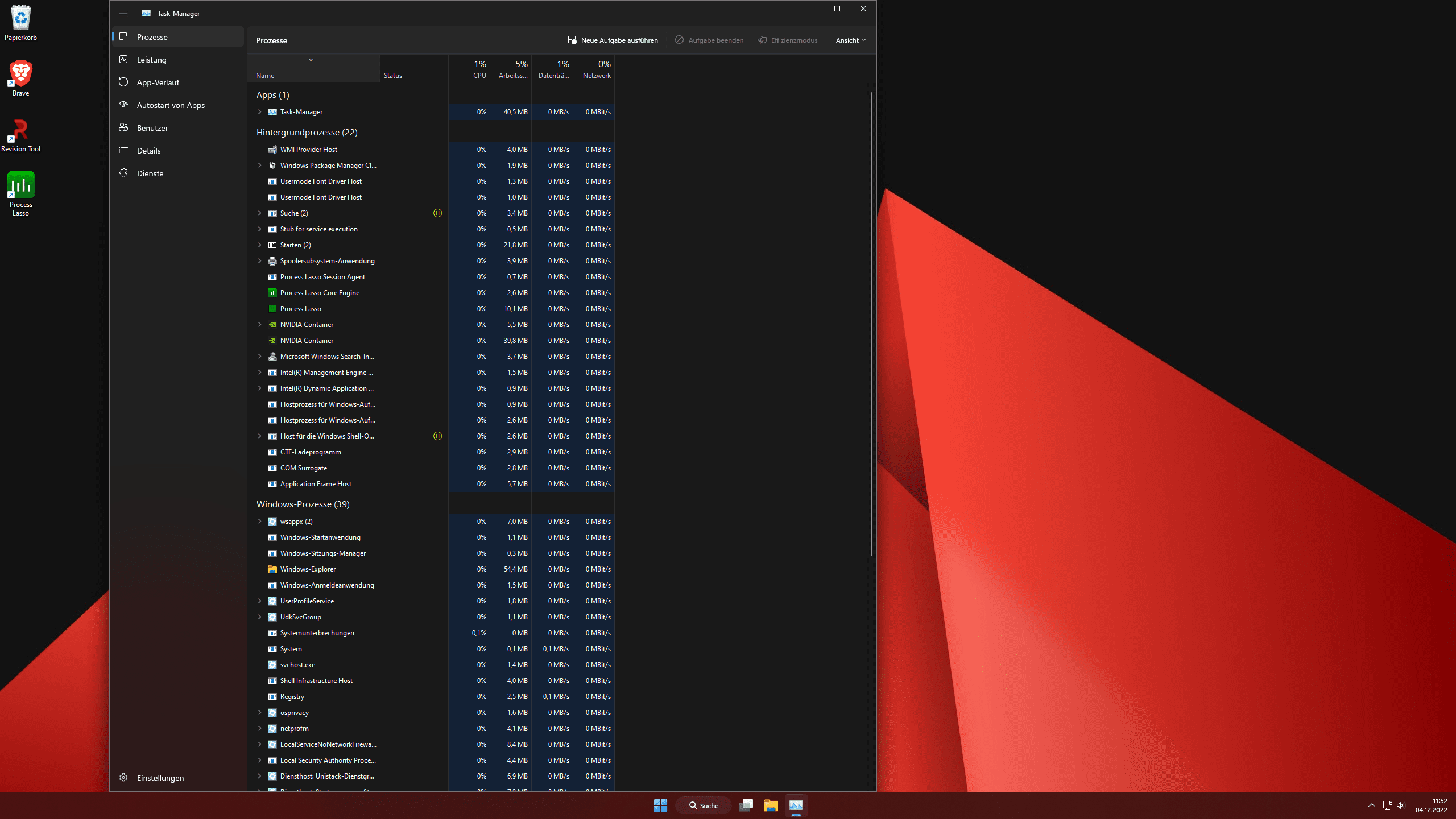Click the Hintergrundprozesse (22) group header
1456x819 pixels.
coord(307,133)
